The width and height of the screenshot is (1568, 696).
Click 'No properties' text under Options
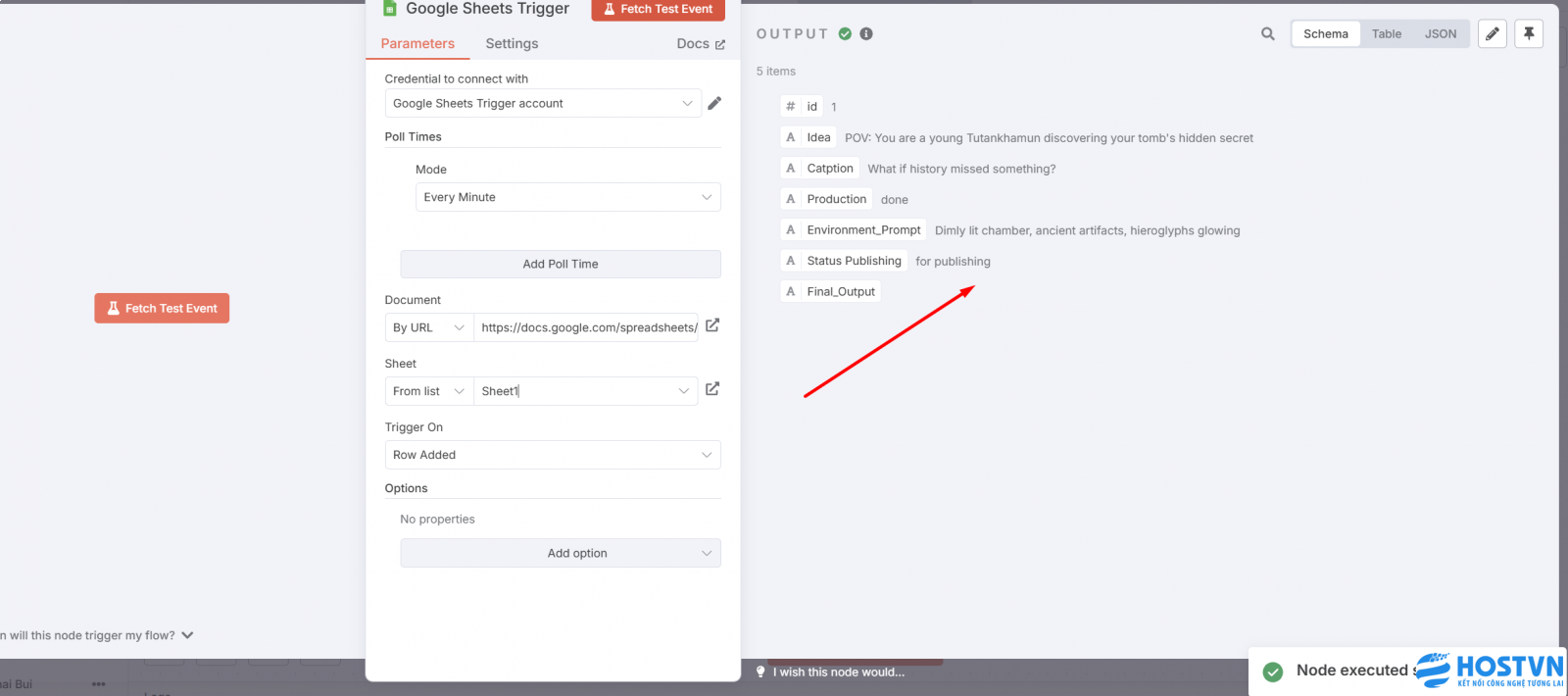point(437,520)
